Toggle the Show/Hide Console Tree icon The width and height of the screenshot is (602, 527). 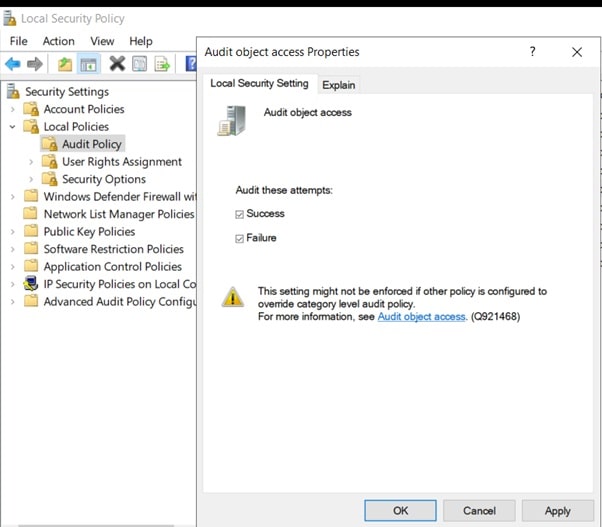[x=89, y=64]
